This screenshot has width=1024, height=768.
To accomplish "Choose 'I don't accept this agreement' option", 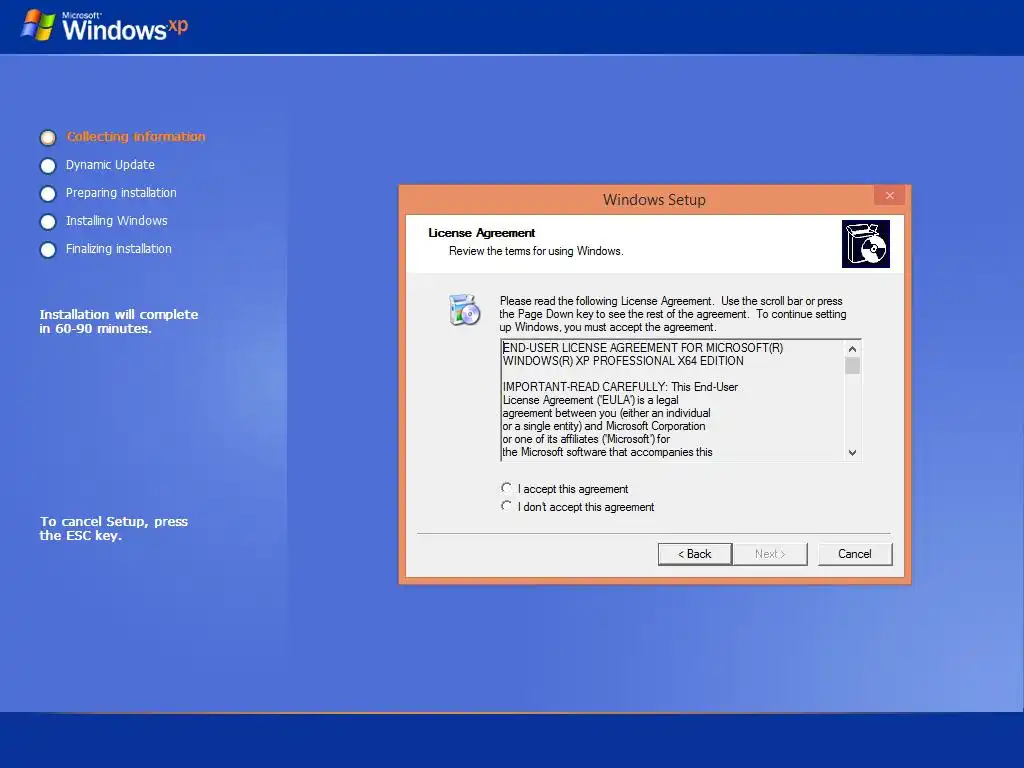I will [x=506, y=506].
